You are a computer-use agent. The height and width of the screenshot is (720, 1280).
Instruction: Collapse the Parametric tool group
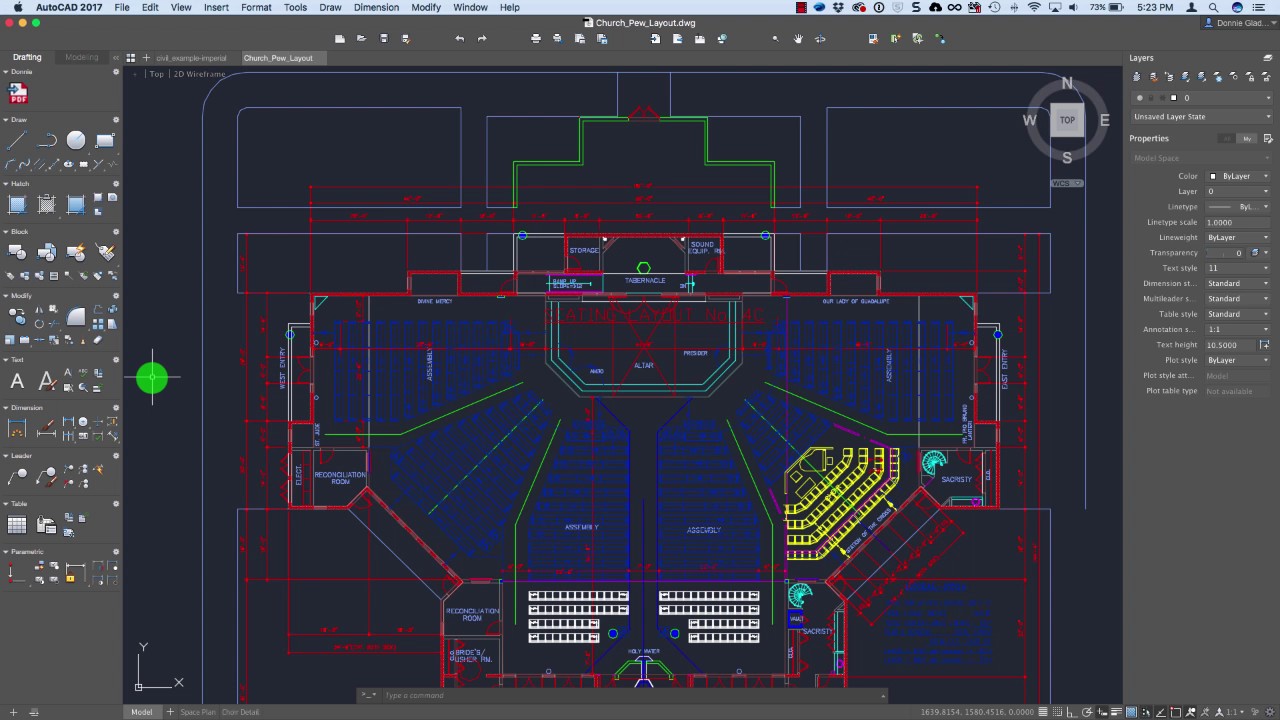6,552
